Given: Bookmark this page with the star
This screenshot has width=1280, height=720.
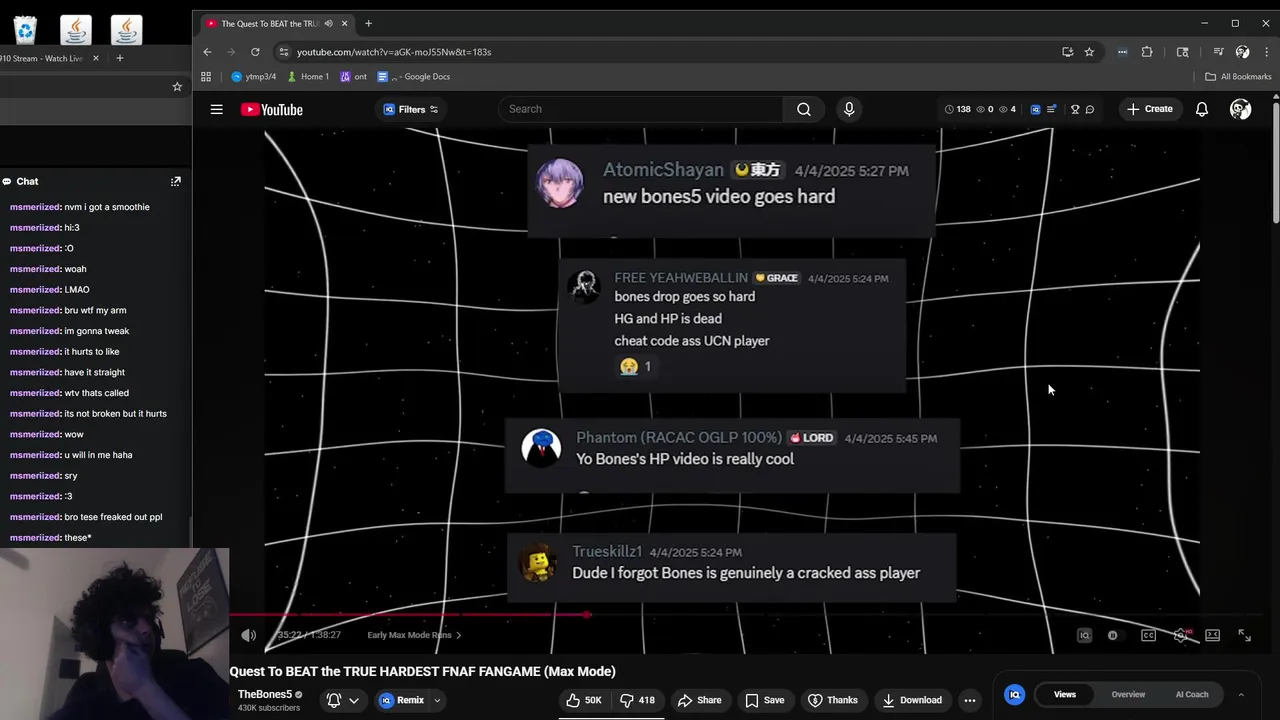Looking at the screenshot, I should tap(1089, 52).
